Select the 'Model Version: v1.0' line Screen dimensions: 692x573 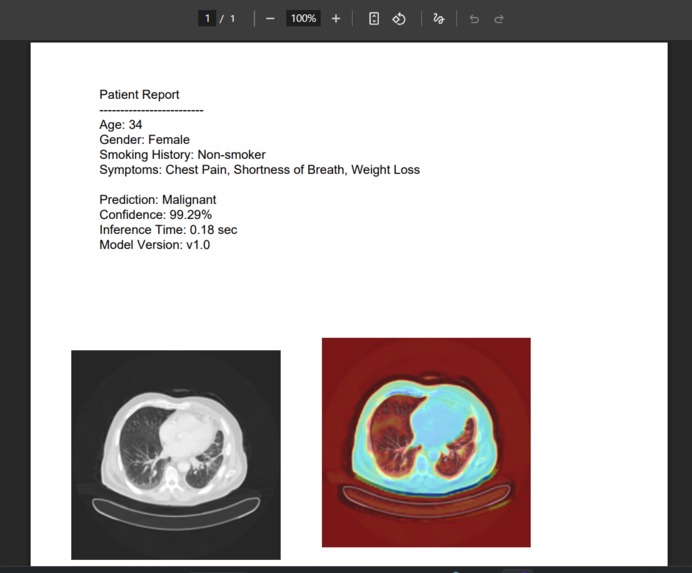pos(154,245)
